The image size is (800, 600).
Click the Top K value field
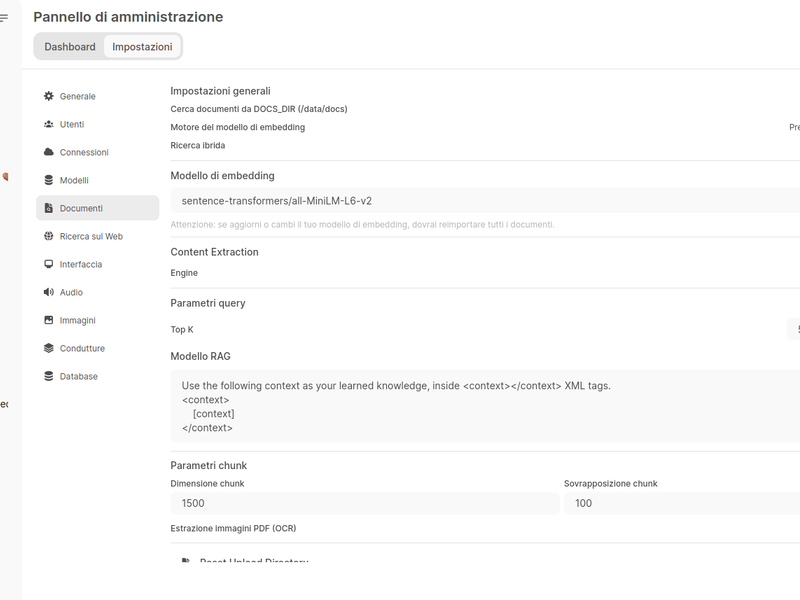click(794, 329)
